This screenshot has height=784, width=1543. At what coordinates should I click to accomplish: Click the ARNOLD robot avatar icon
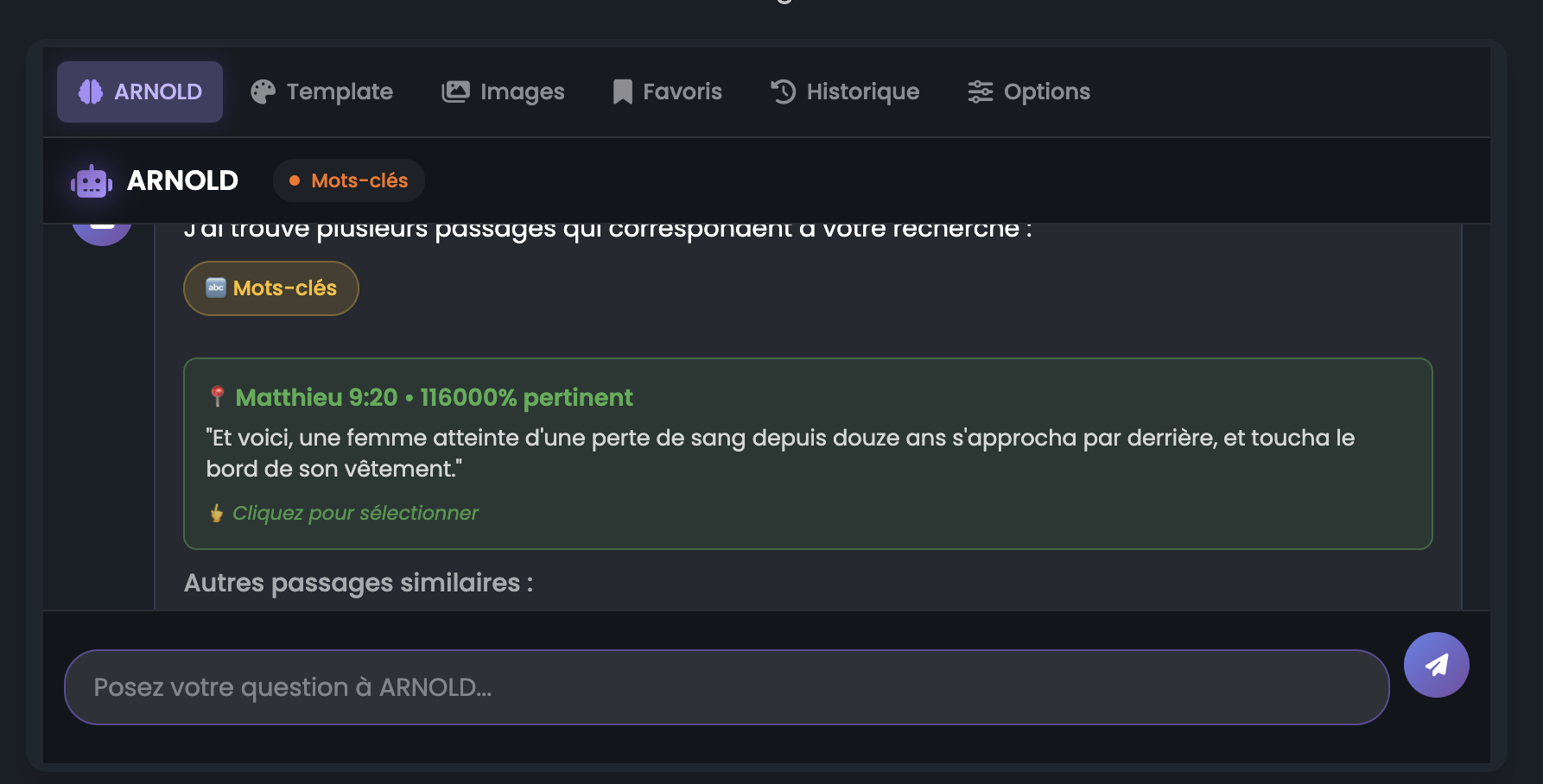92,181
